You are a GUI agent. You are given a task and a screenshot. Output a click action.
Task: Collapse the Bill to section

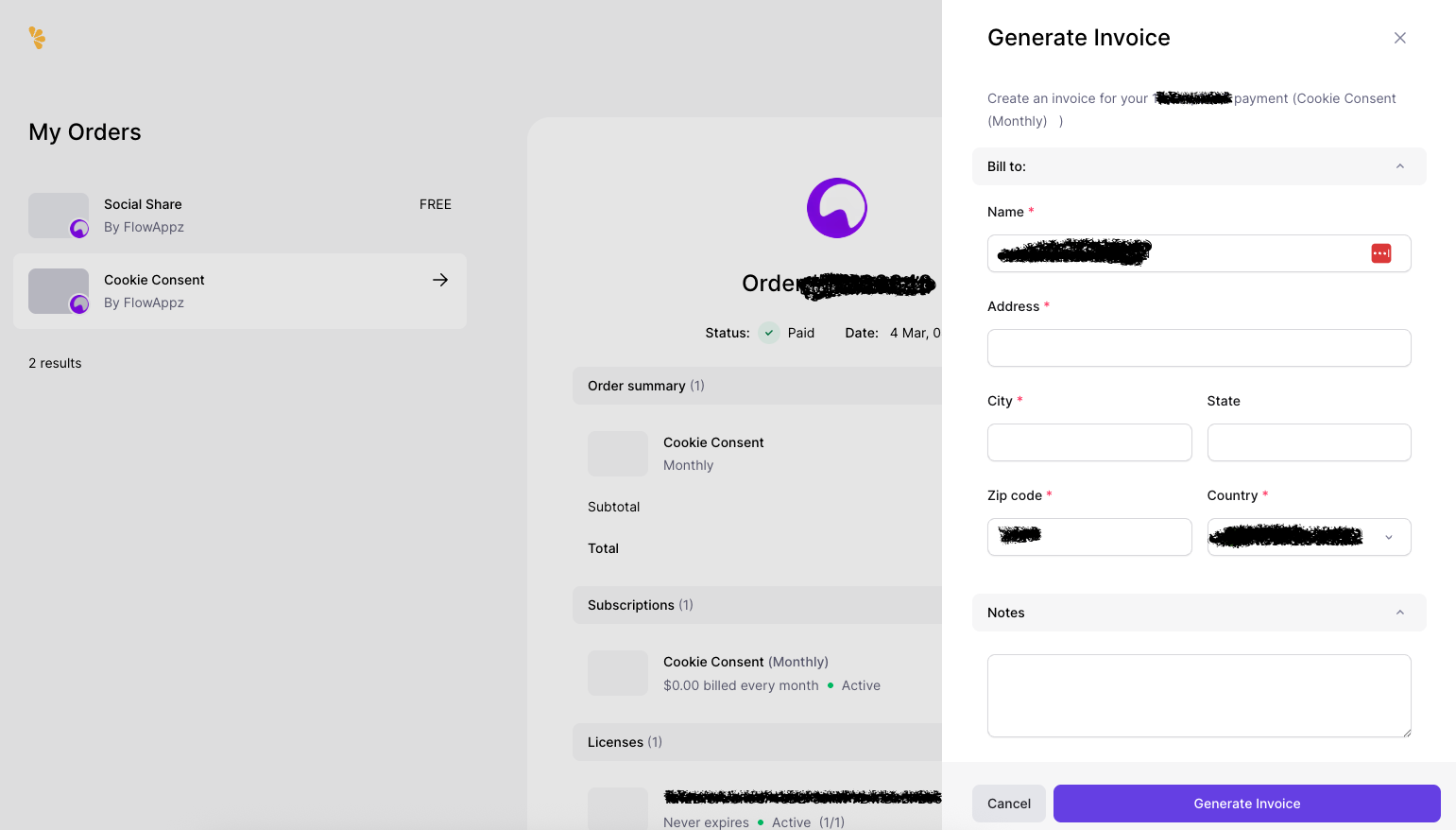[1399, 166]
